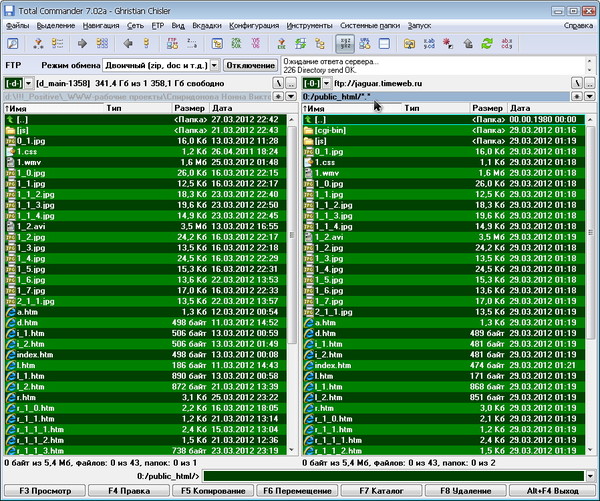
Task: Click the Alt+F4 Выход button
Action: click(553, 491)
